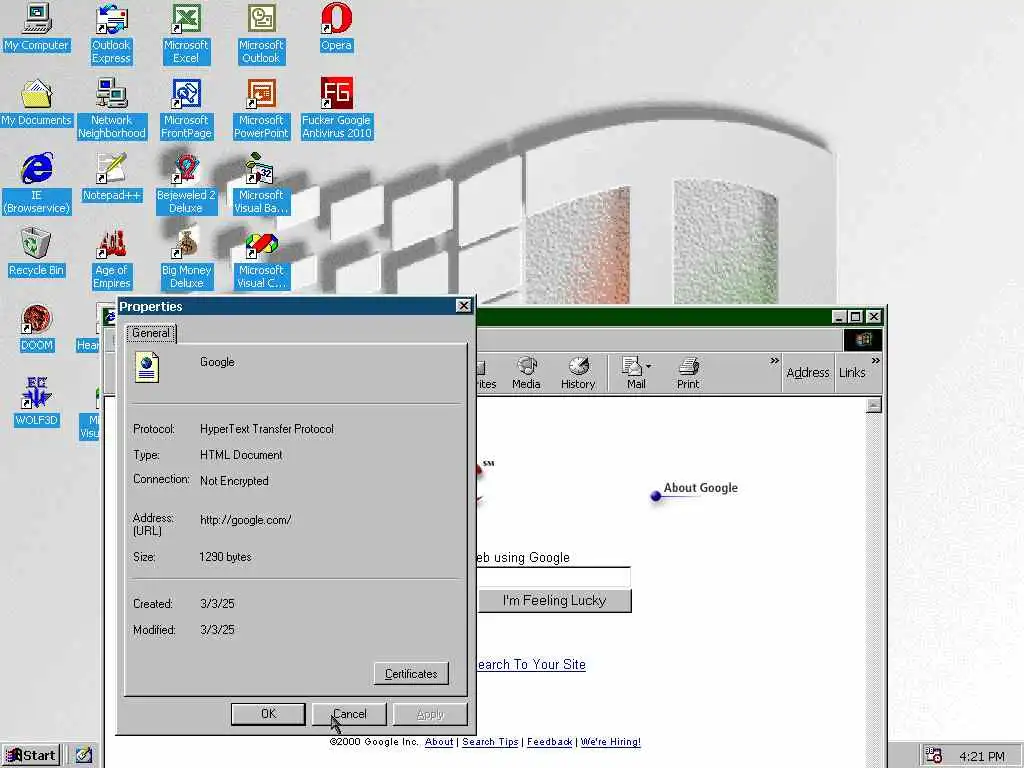Screen dimensions: 1024x768
Task: Expand the Mail button dropdown arrow
Action: (648, 366)
